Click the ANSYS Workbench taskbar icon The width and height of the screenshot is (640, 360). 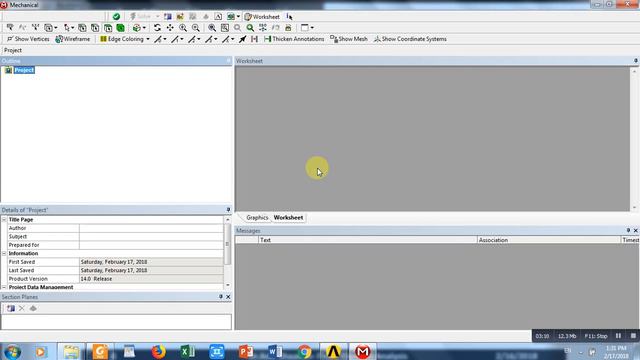(333, 351)
